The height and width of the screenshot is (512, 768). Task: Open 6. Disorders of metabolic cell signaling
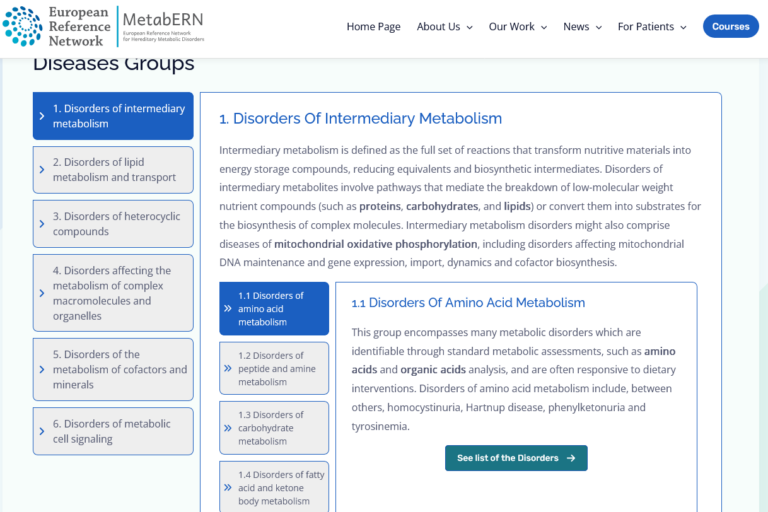[x=113, y=431]
